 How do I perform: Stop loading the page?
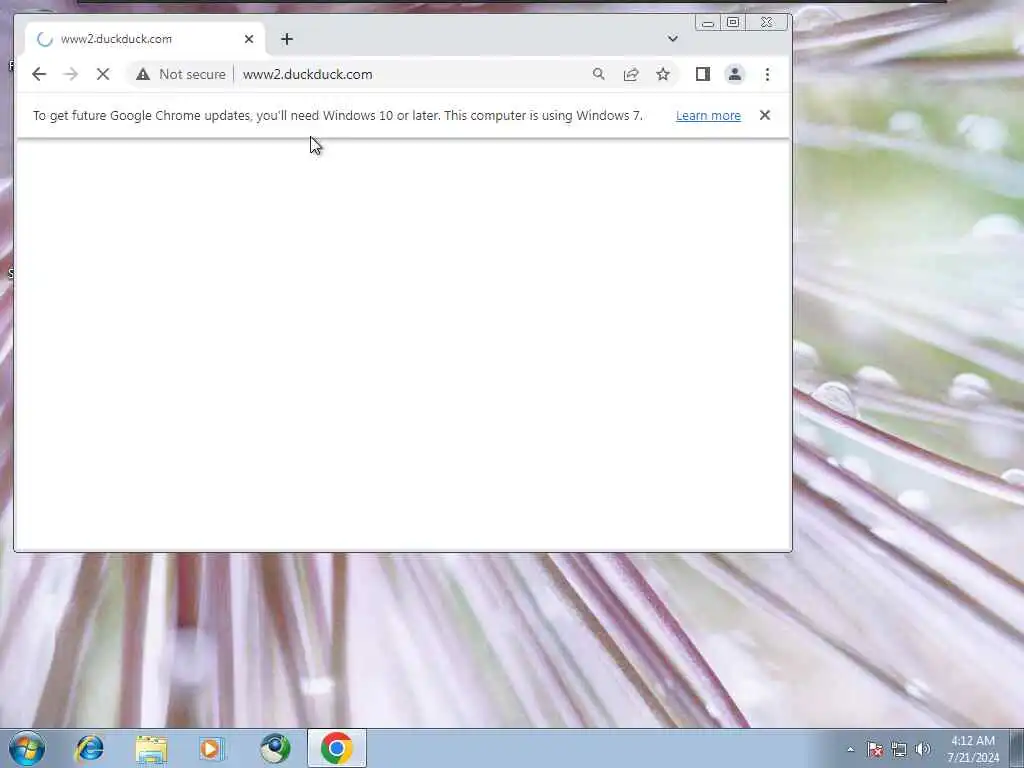103,74
